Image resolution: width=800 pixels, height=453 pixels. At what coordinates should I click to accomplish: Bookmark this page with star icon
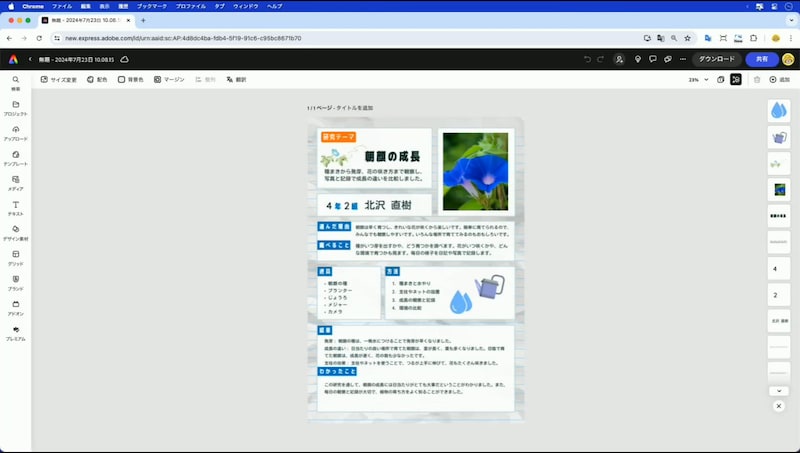687,38
